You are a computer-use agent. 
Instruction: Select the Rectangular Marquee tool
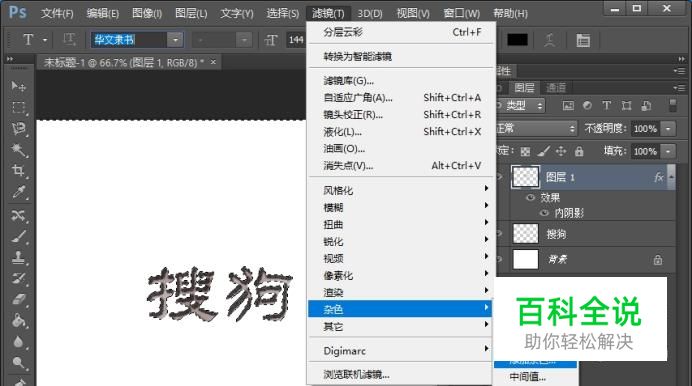[18, 107]
